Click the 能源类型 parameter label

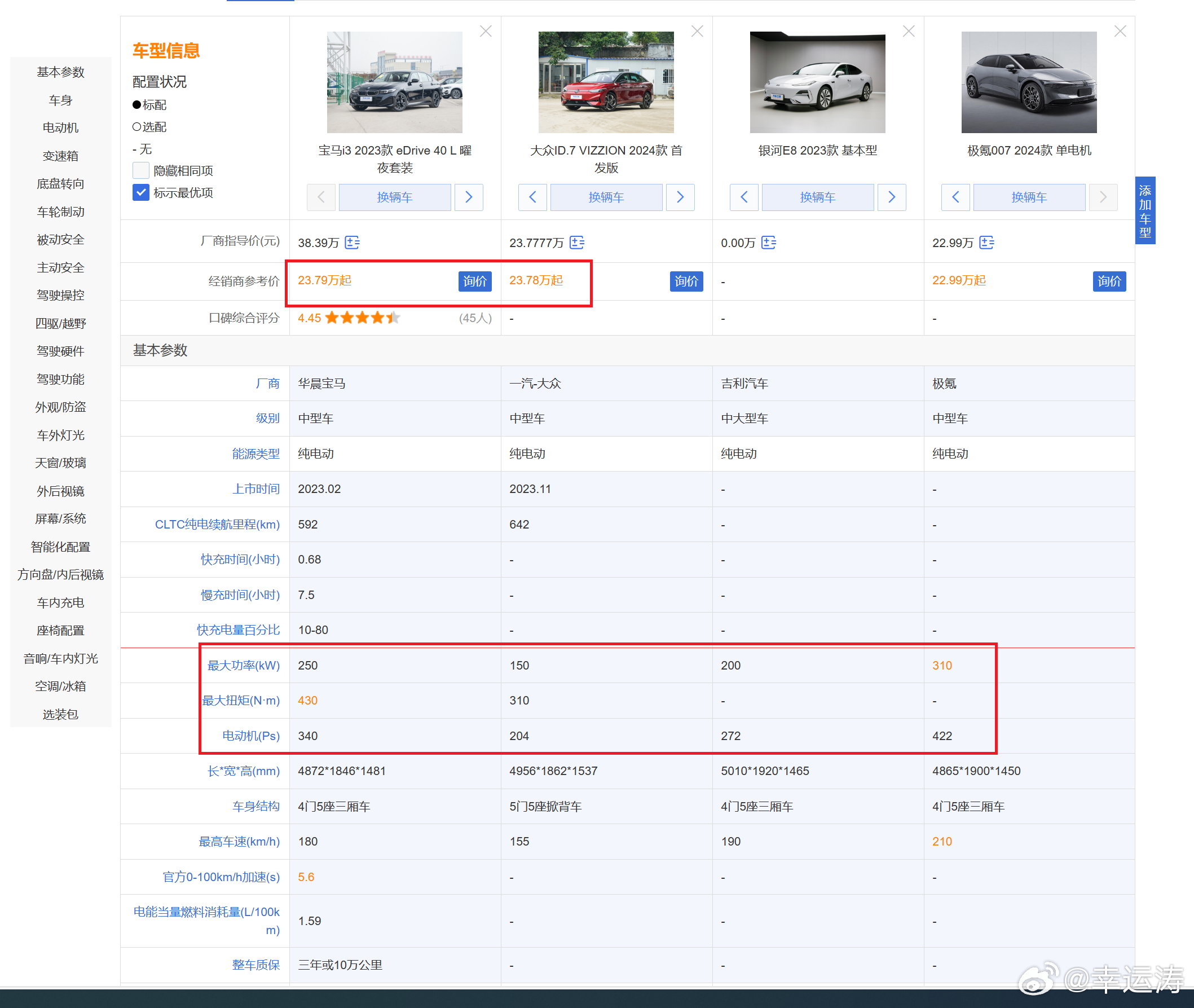256,454
